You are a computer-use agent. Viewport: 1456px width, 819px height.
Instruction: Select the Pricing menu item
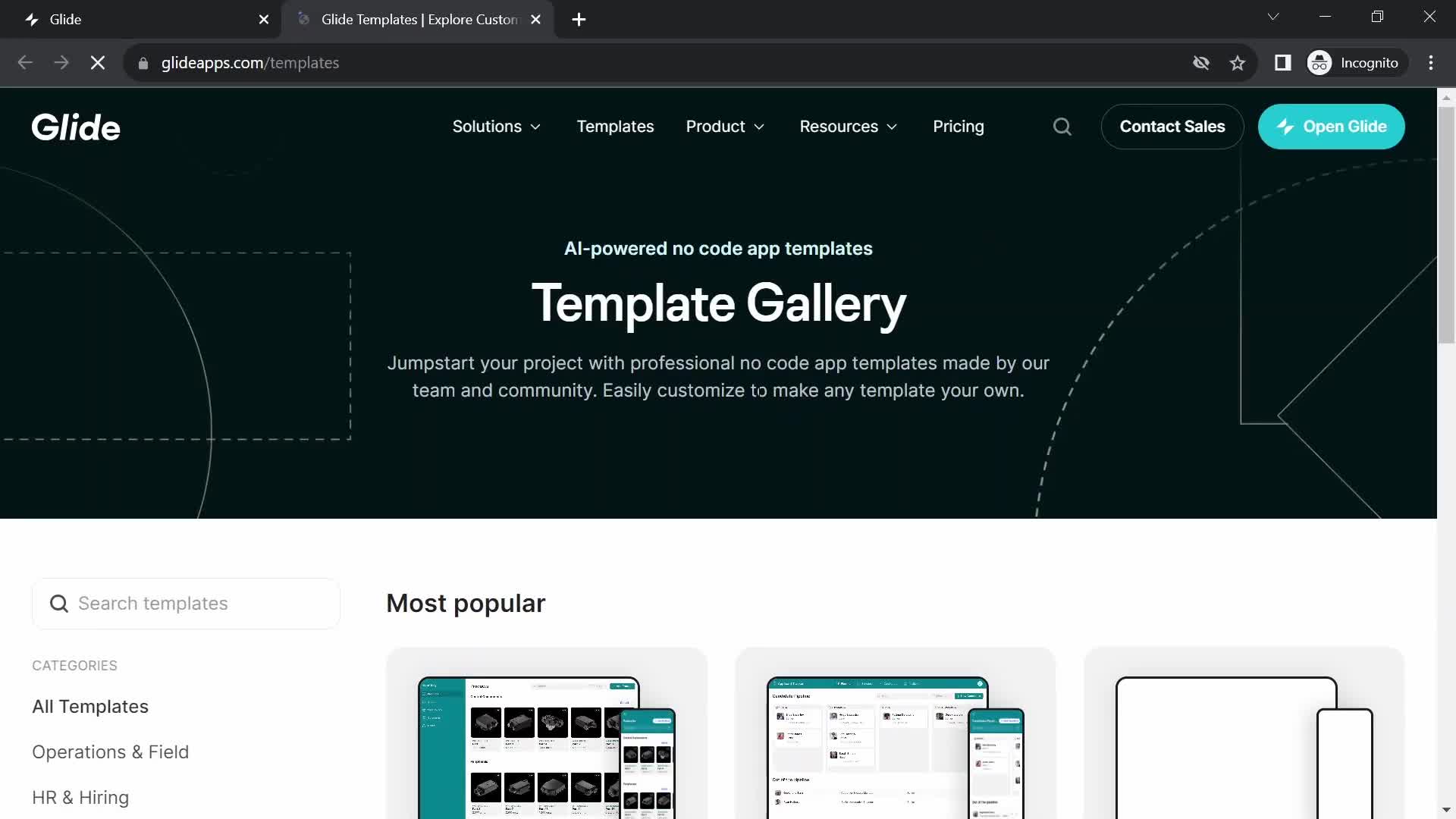click(958, 126)
